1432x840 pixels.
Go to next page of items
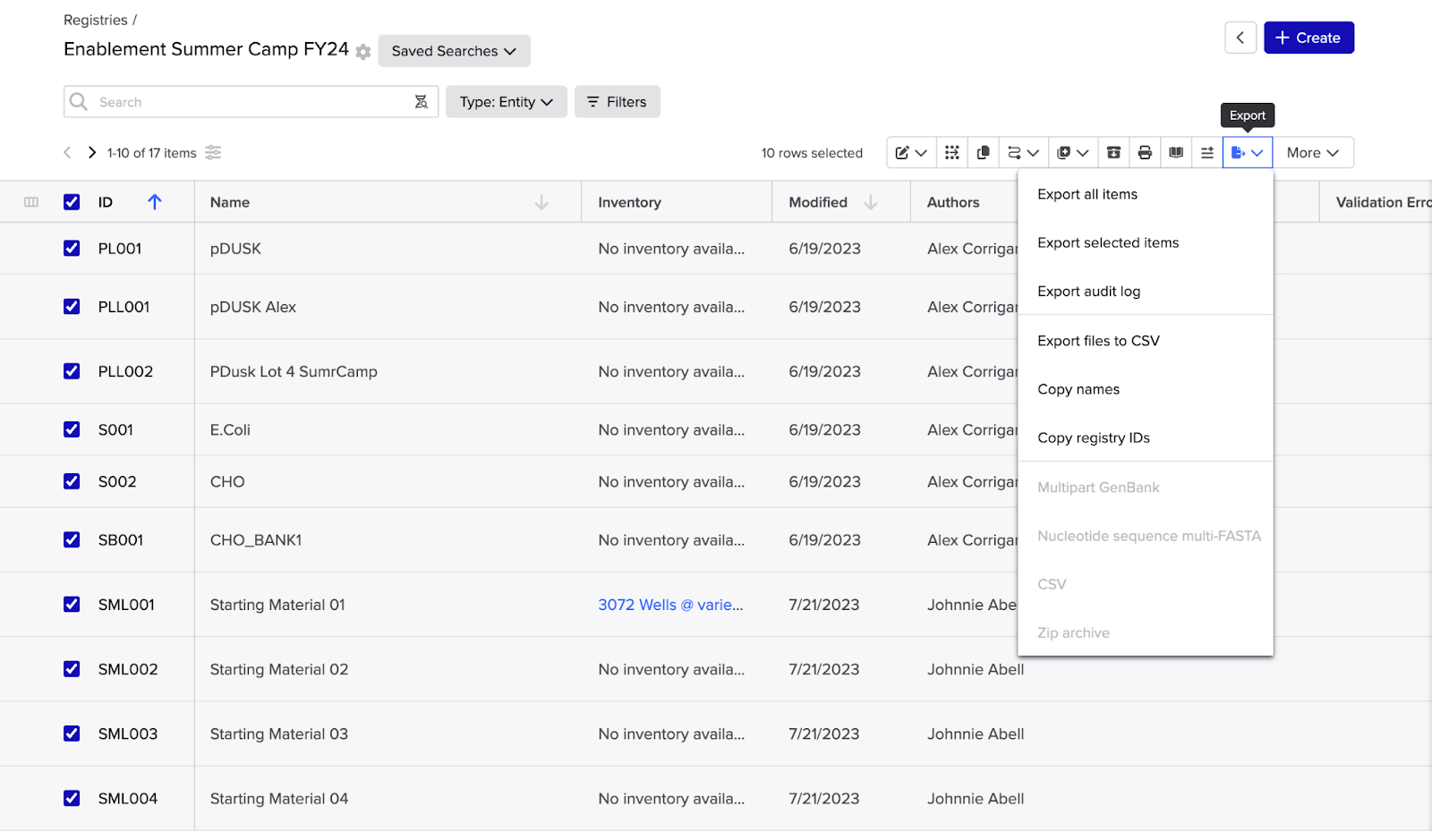pyautogui.click(x=91, y=153)
